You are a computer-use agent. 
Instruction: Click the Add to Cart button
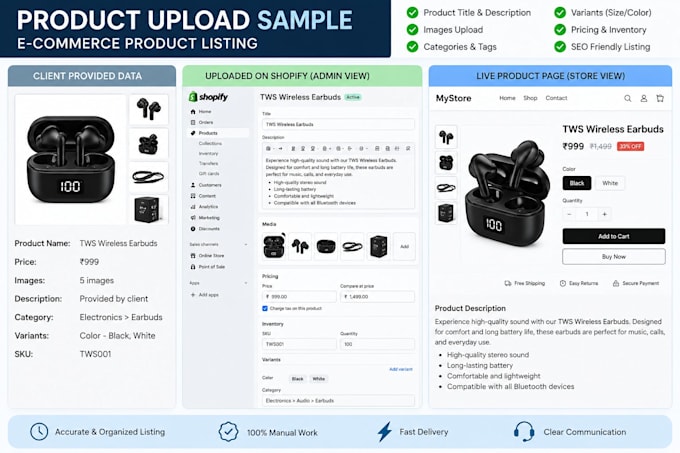[614, 236]
